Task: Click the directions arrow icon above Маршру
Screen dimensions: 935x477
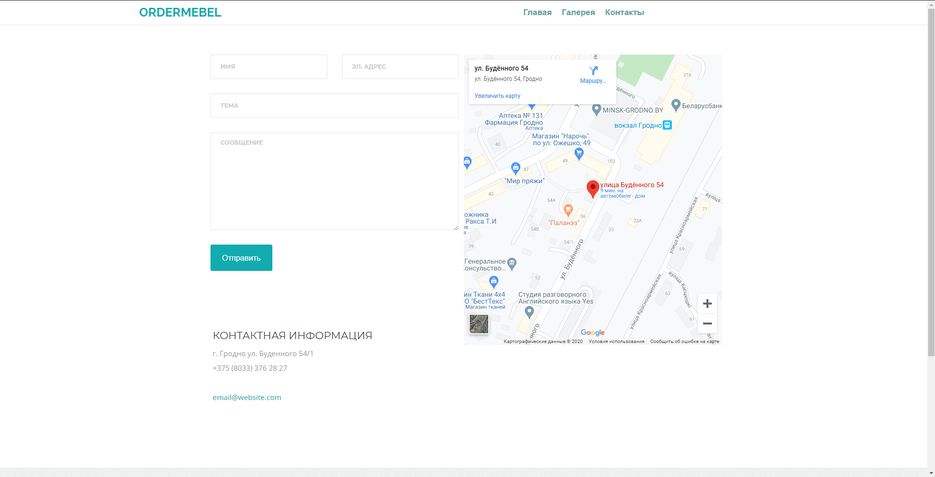Action: (x=593, y=71)
